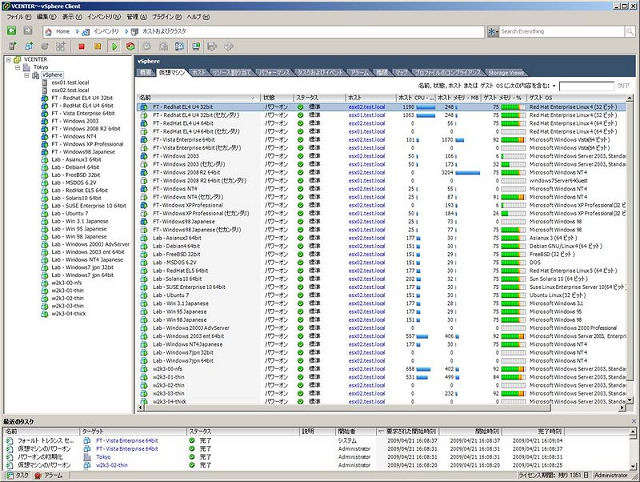Click the Search Everything magnifier icon
Image resolution: width=640 pixels, height=482 pixels.
click(629, 31)
